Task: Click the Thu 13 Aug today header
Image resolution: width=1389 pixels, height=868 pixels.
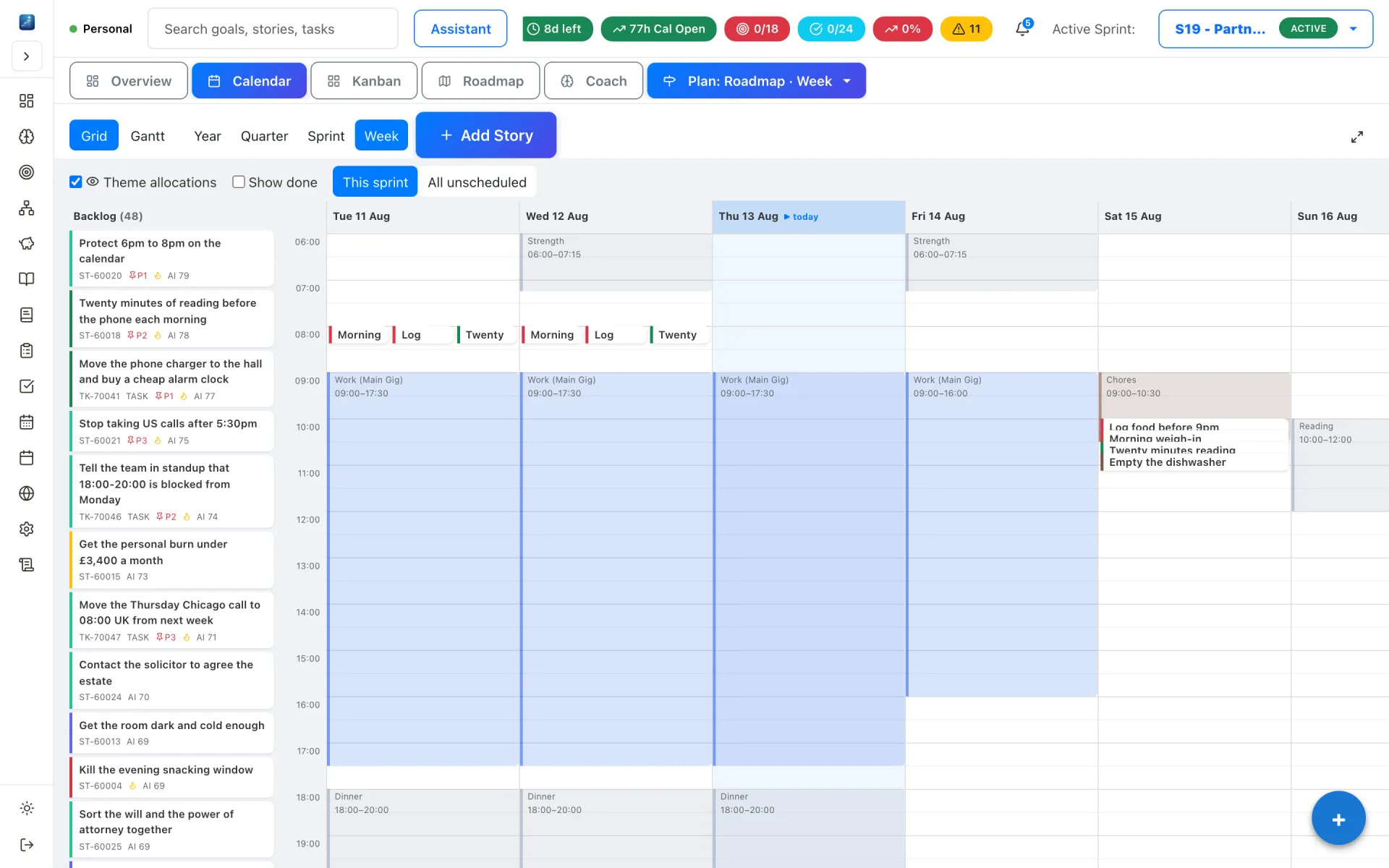Action: pyautogui.click(x=809, y=216)
